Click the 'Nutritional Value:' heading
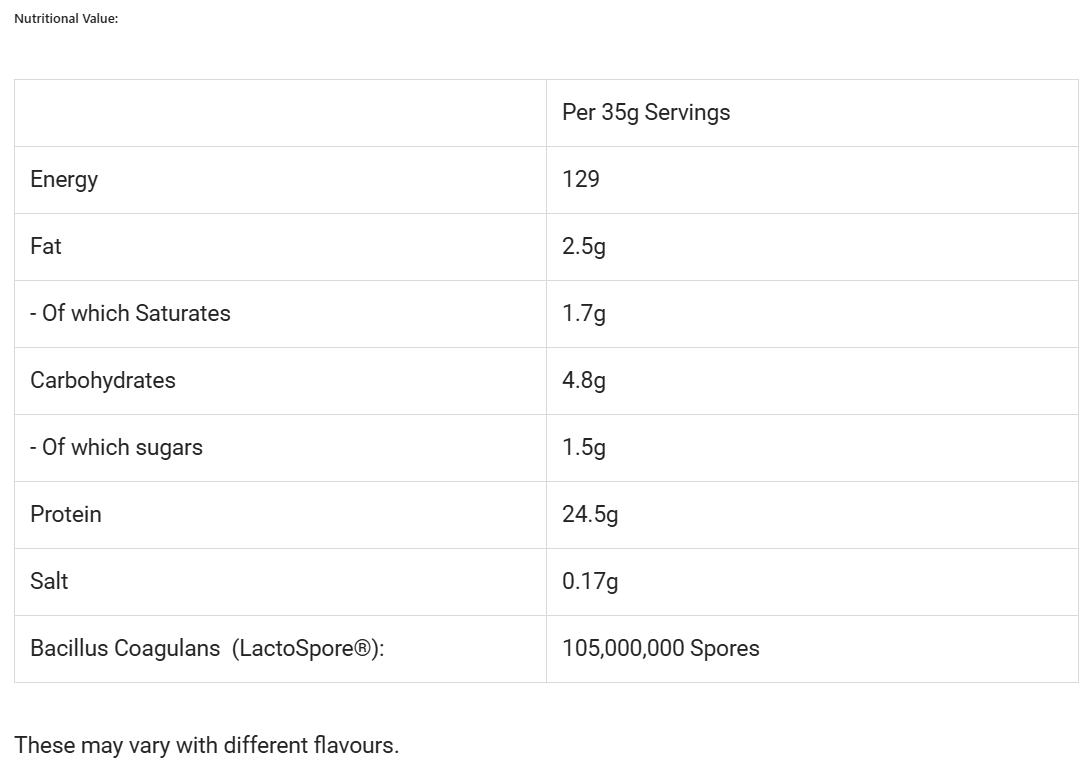 [x=66, y=19]
